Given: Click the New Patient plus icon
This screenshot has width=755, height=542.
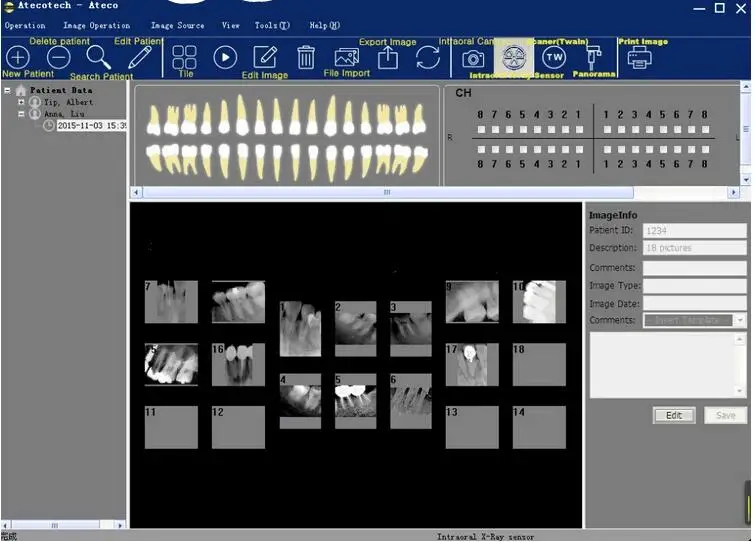Looking at the screenshot, I should coord(18,58).
